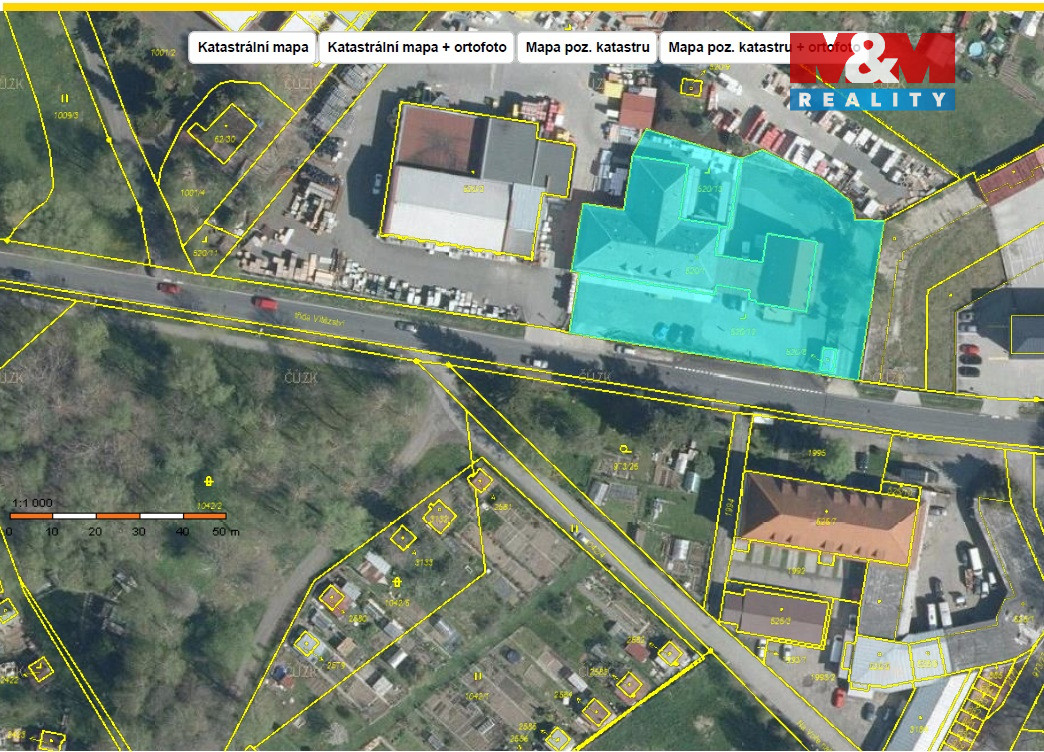Click garden symbol at parcel 1042/5
1044x752 pixels.
[x=396, y=581]
